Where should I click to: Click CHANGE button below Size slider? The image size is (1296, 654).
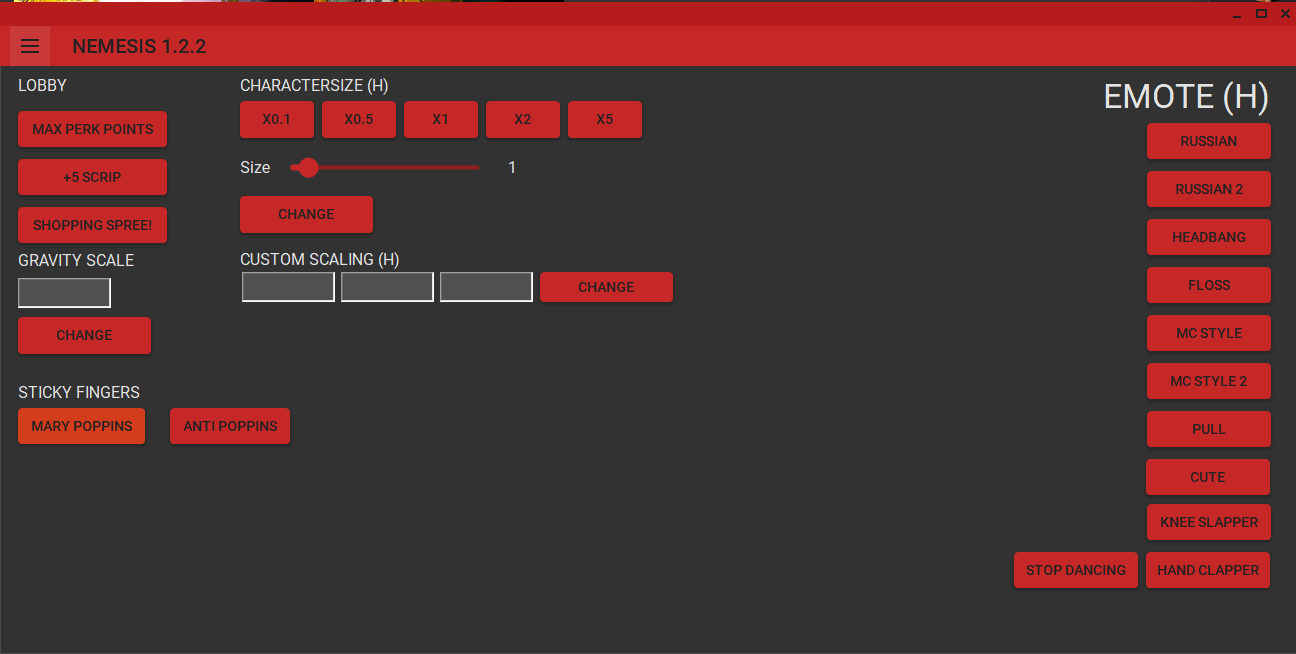[x=307, y=214]
